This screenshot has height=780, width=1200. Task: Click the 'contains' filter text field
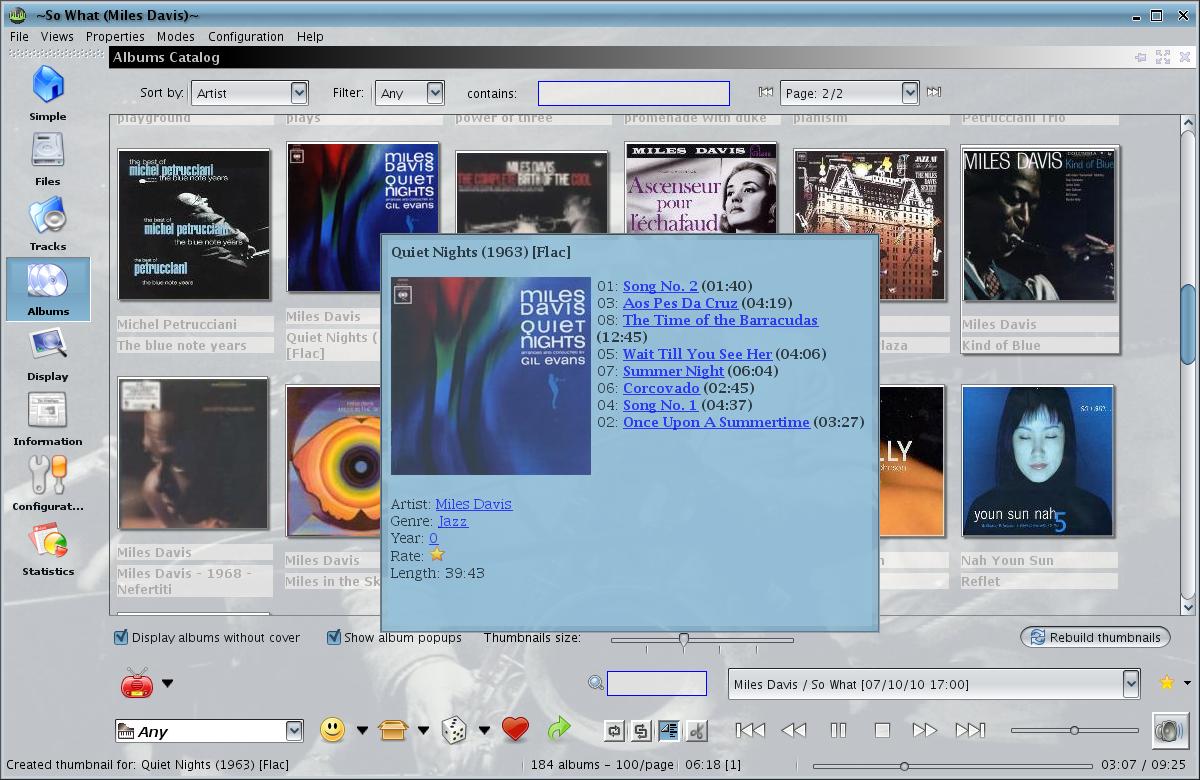[x=634, y=93]
